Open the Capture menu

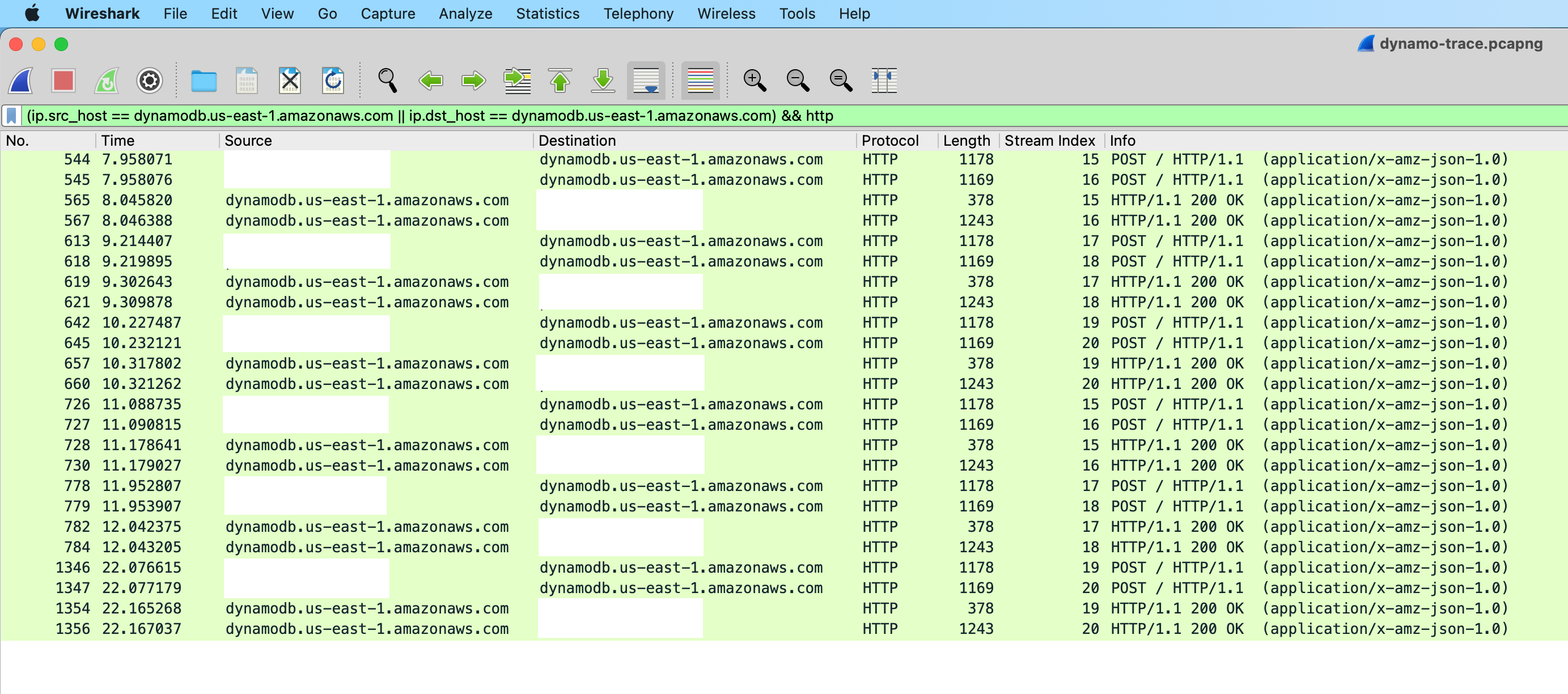[x=388, y=14]
